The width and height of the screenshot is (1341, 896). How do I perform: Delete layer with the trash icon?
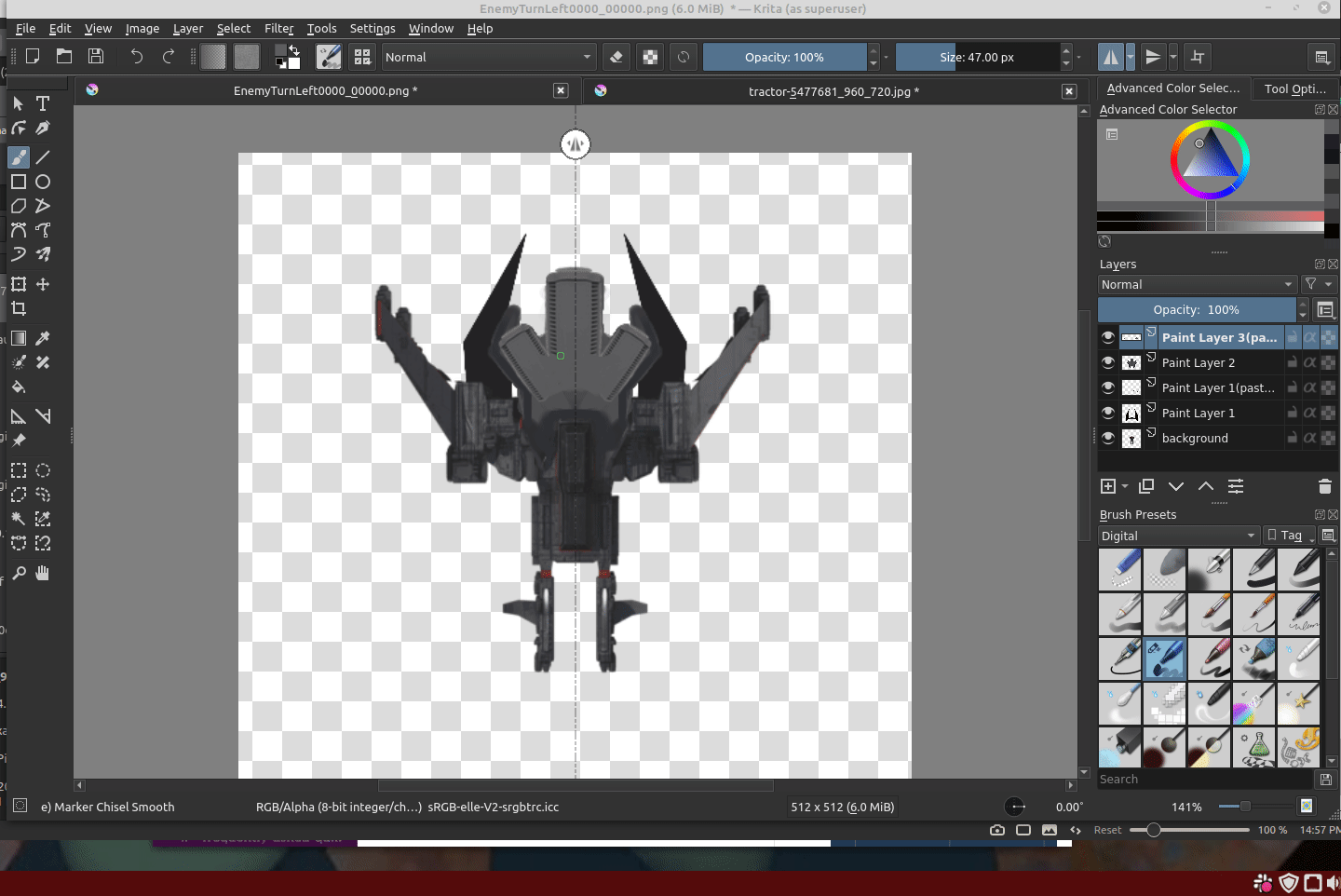click(x=1324, y=486)
